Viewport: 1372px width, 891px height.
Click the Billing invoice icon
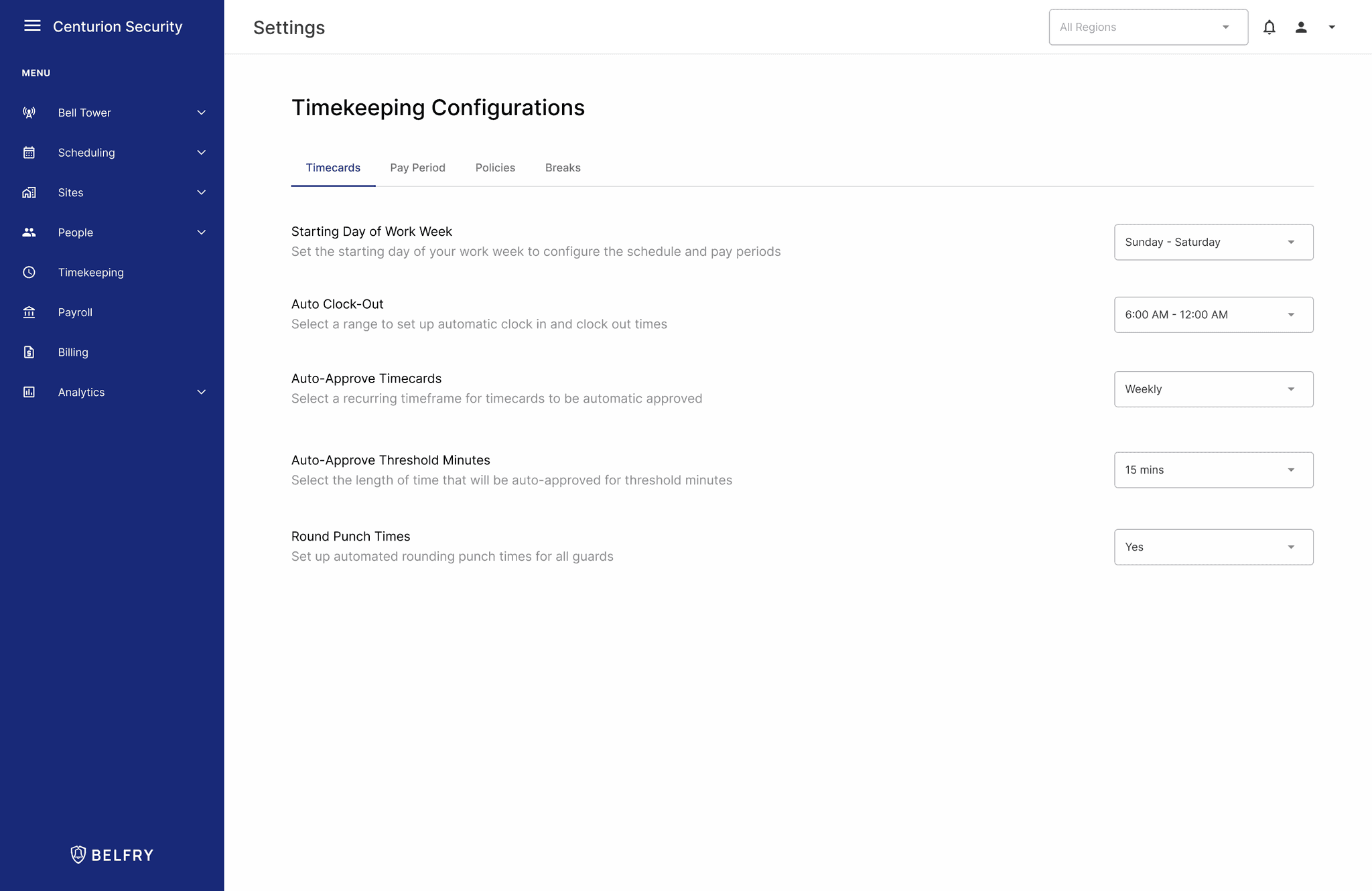point(29,352)
